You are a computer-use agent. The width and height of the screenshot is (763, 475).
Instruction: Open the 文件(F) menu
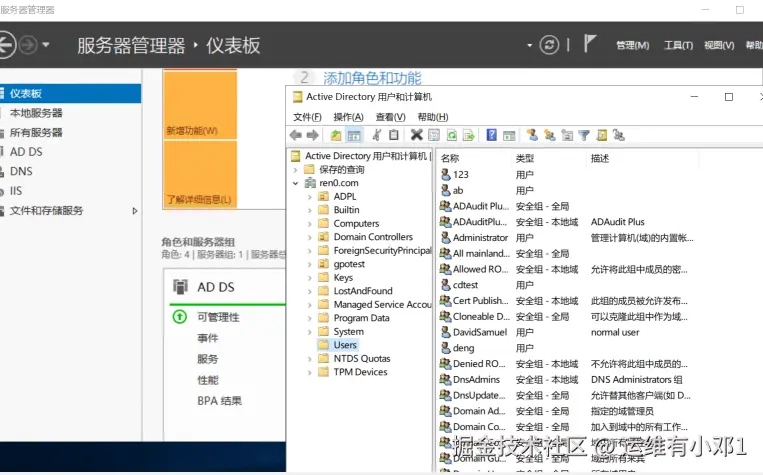[307, 117]
